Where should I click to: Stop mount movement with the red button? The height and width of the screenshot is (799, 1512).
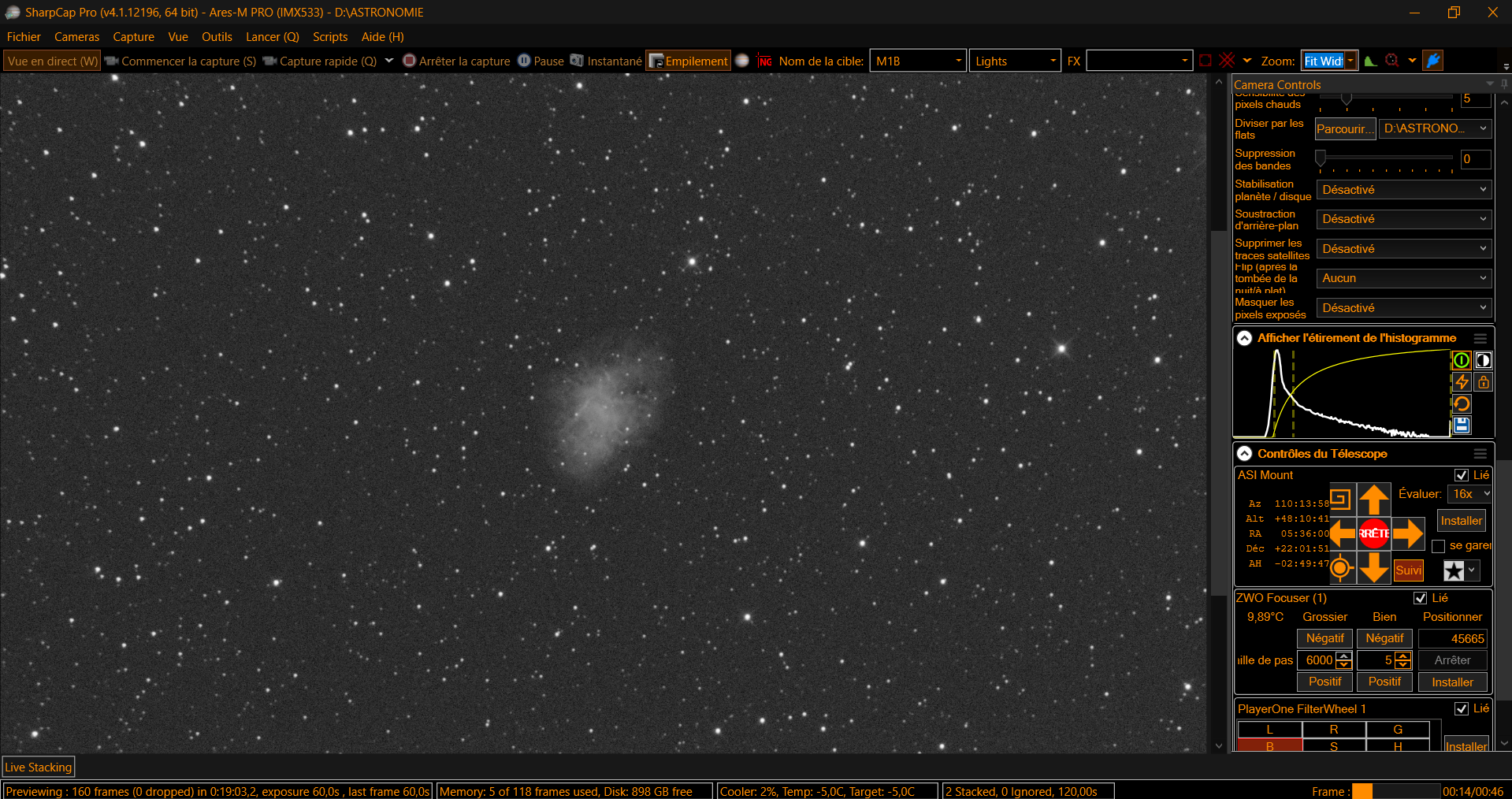pos(1374,533)
